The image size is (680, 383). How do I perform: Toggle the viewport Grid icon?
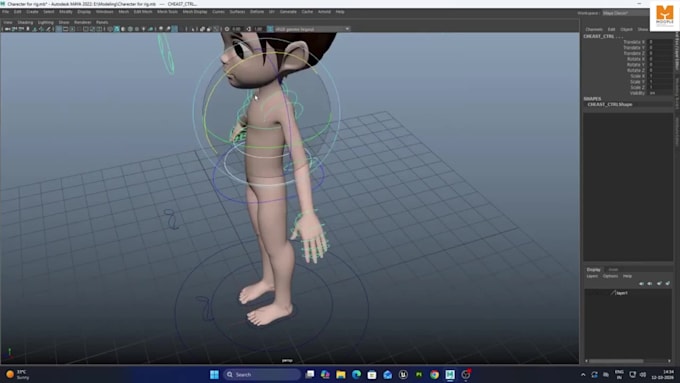59,29
